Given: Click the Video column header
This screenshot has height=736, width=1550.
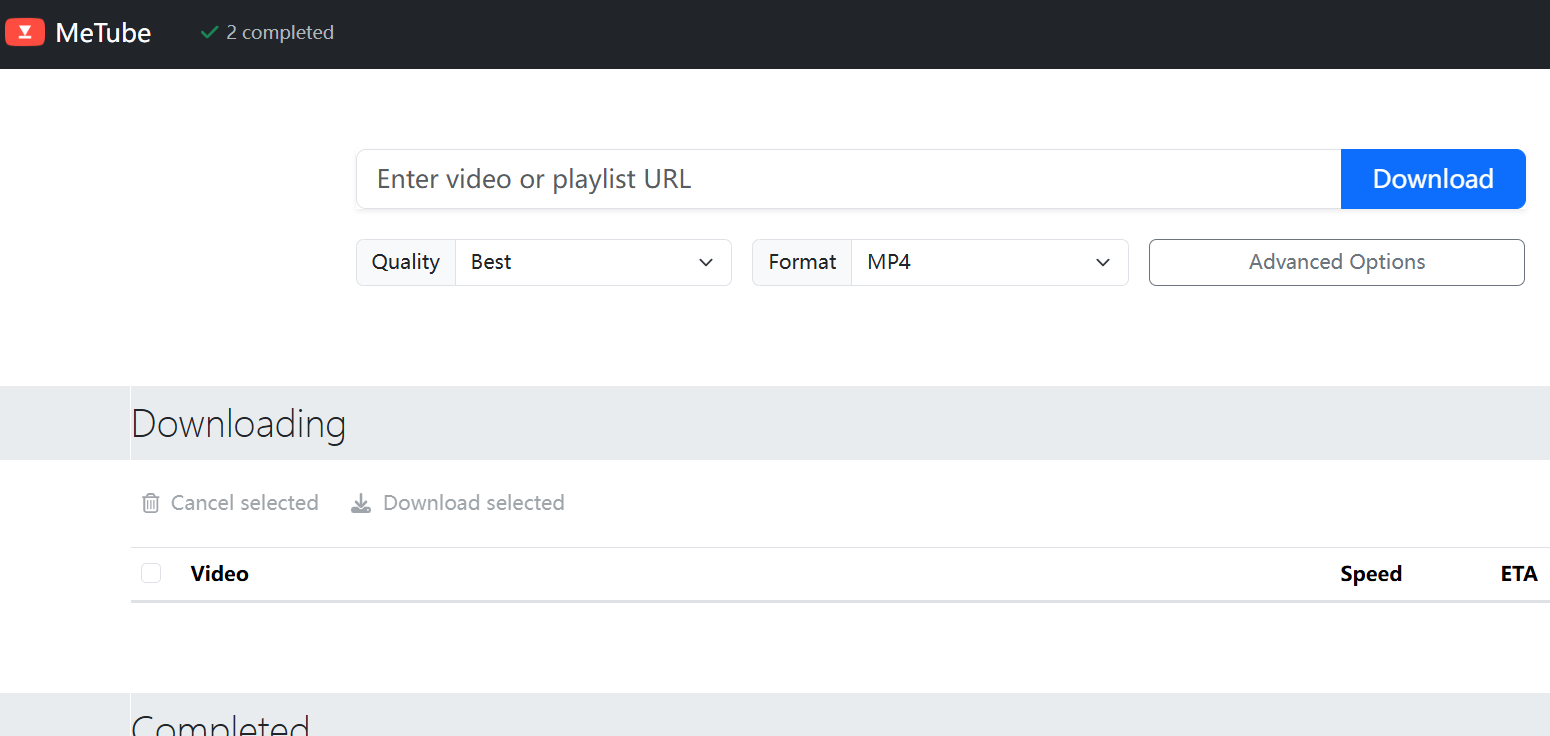Looking at the screenshot, I should 220,574.
